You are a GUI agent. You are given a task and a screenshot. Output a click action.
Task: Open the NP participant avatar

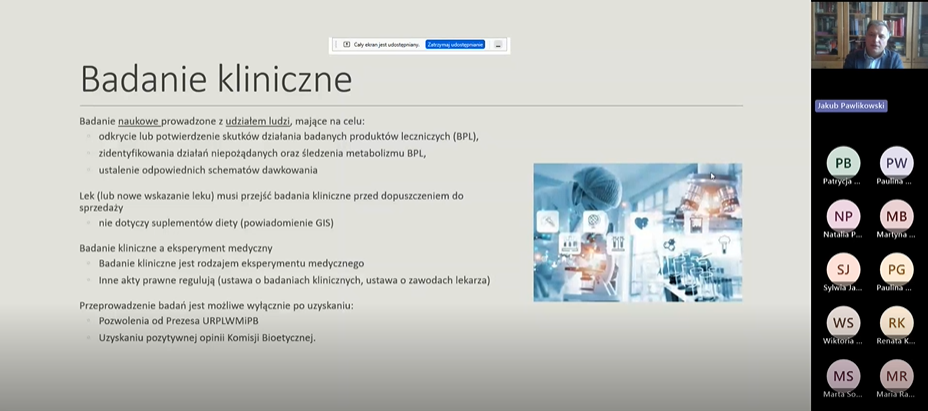pos(843,216)
